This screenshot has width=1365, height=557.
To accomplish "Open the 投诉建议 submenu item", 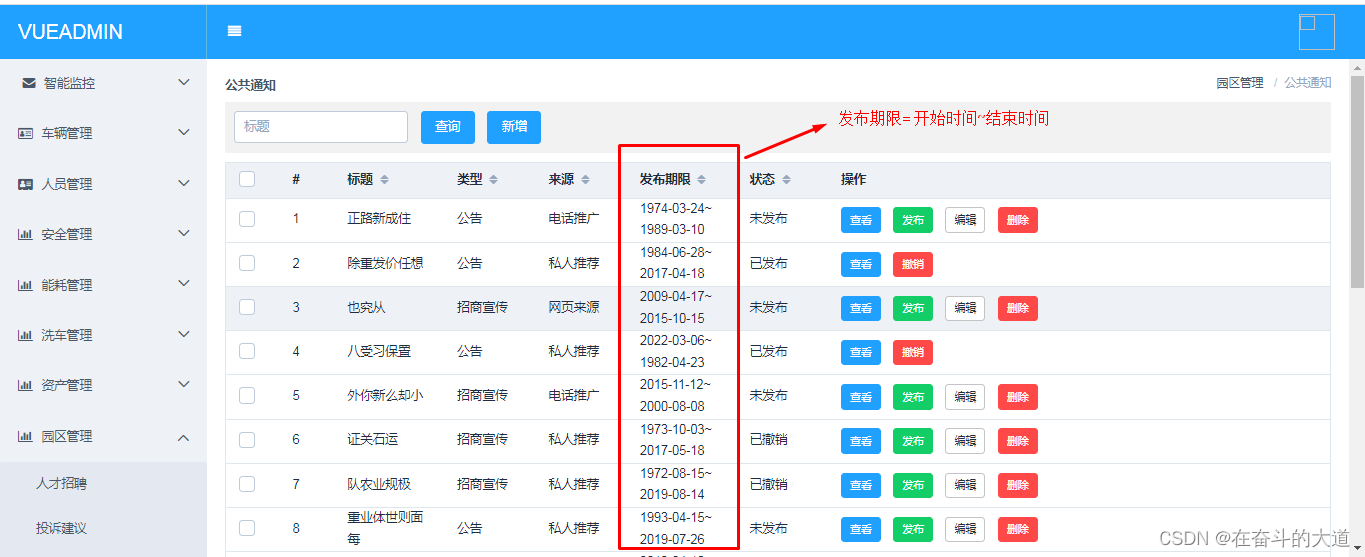I will 62,528.
